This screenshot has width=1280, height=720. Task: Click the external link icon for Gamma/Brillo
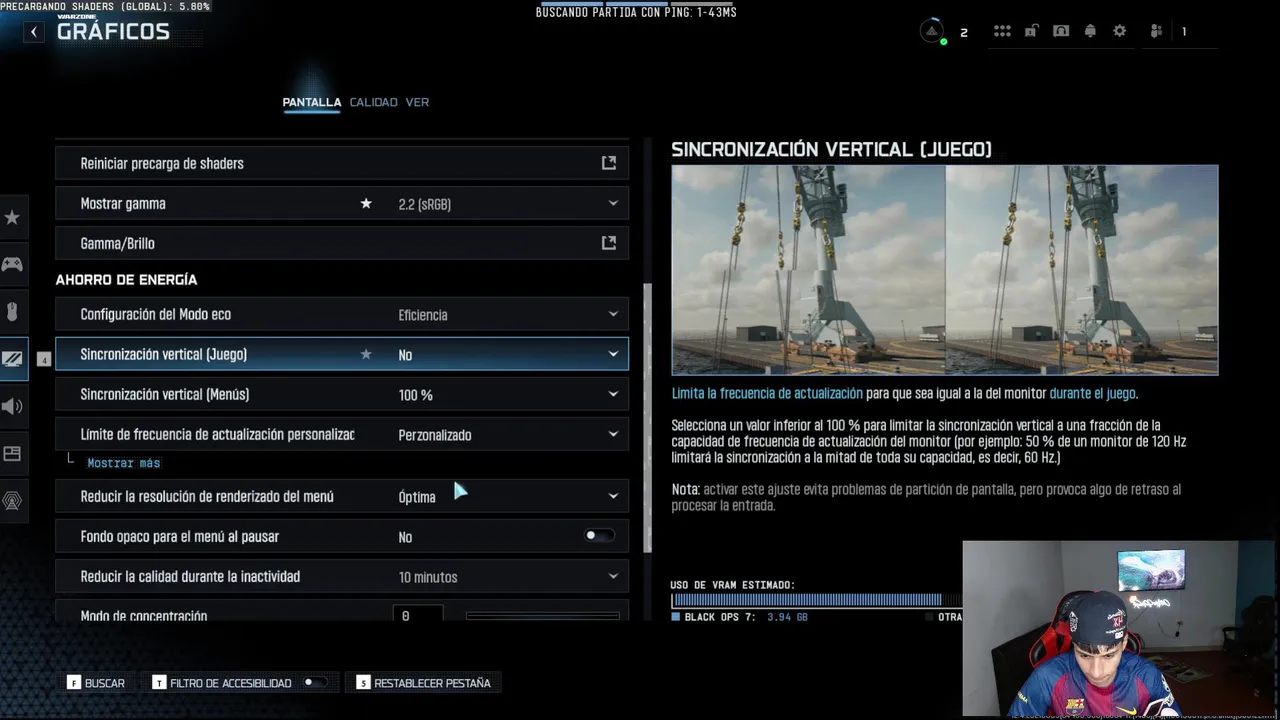point(608,243)
